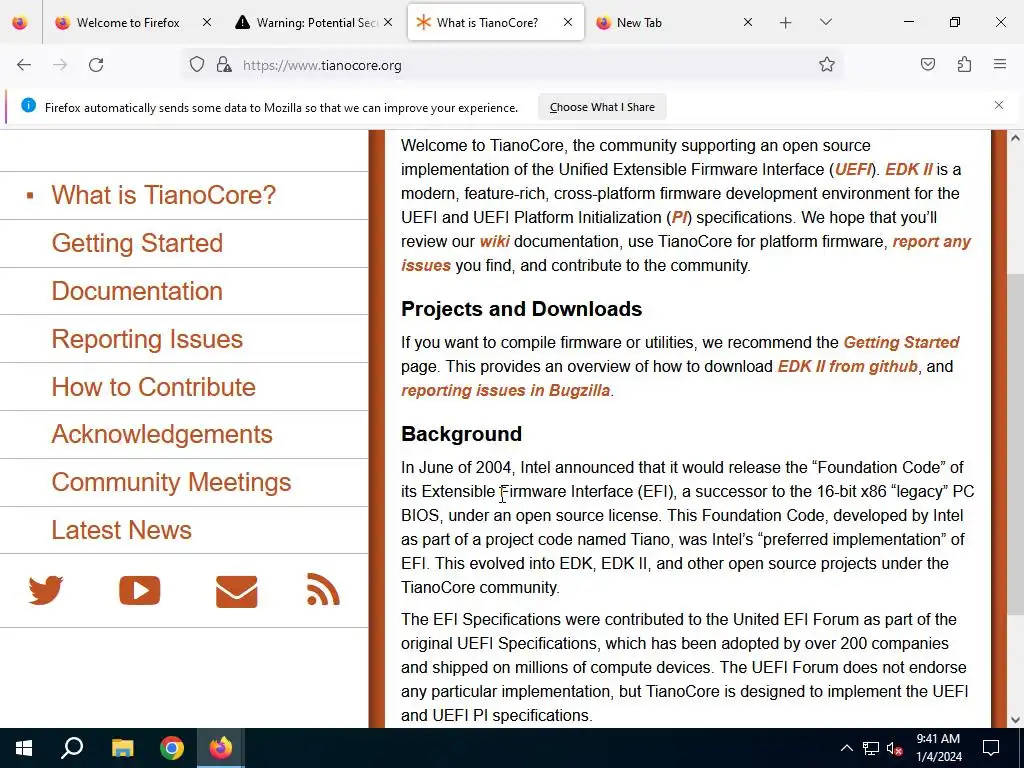This screenshot has height=768, width=1024.
Task: Show hidden system tray icons
Action: click(x=846, y=748)
